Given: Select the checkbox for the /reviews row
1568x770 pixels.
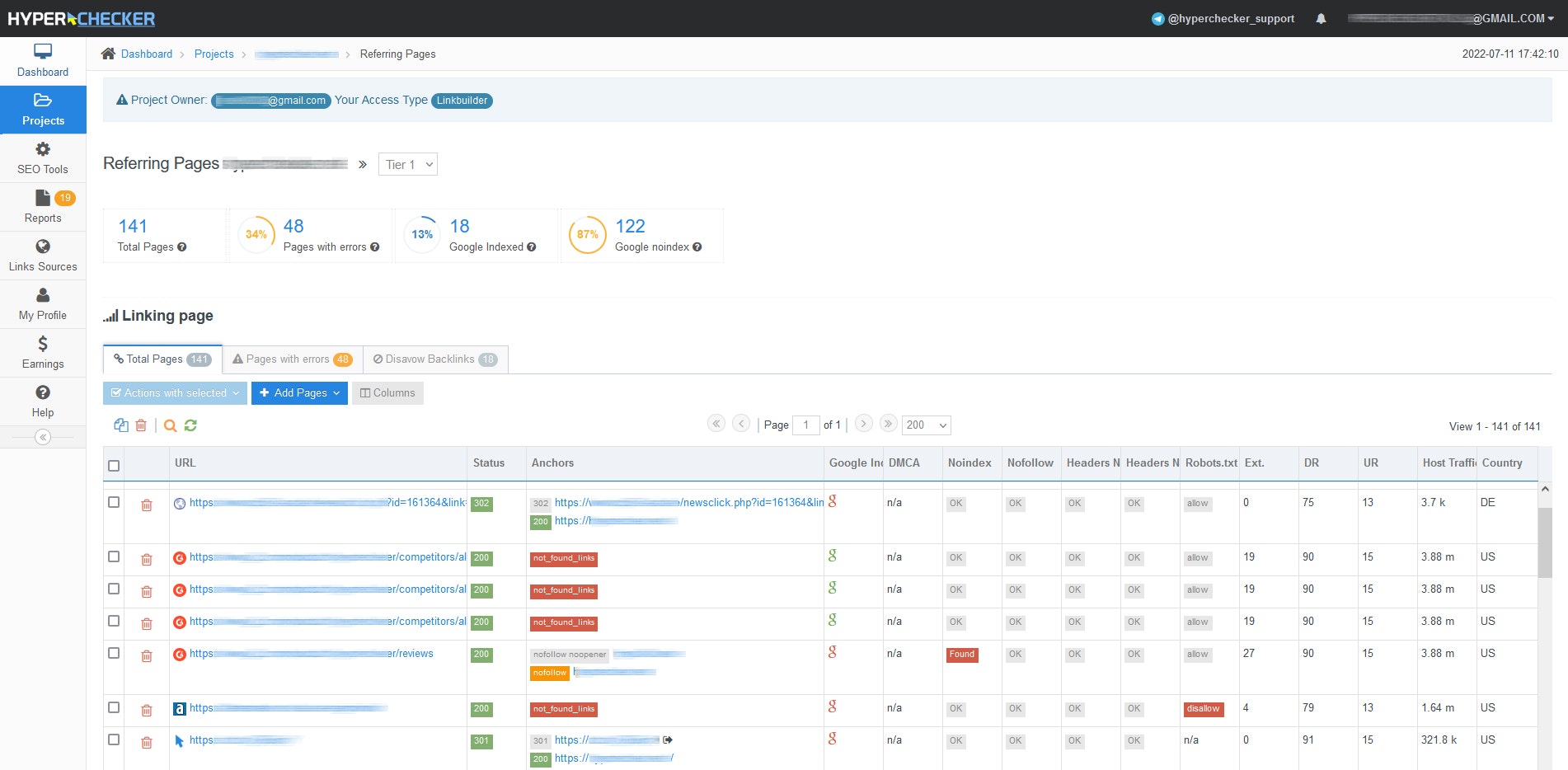Looking at the screenshot, I should coord(114,653).
